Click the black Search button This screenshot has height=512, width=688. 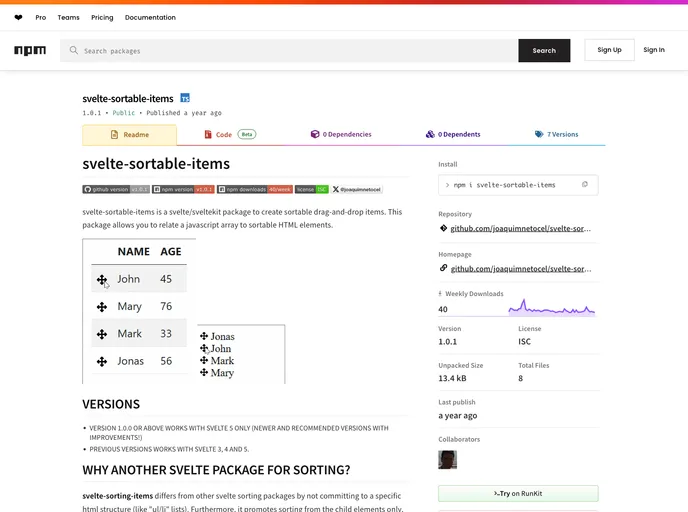(x=544, y=50)
